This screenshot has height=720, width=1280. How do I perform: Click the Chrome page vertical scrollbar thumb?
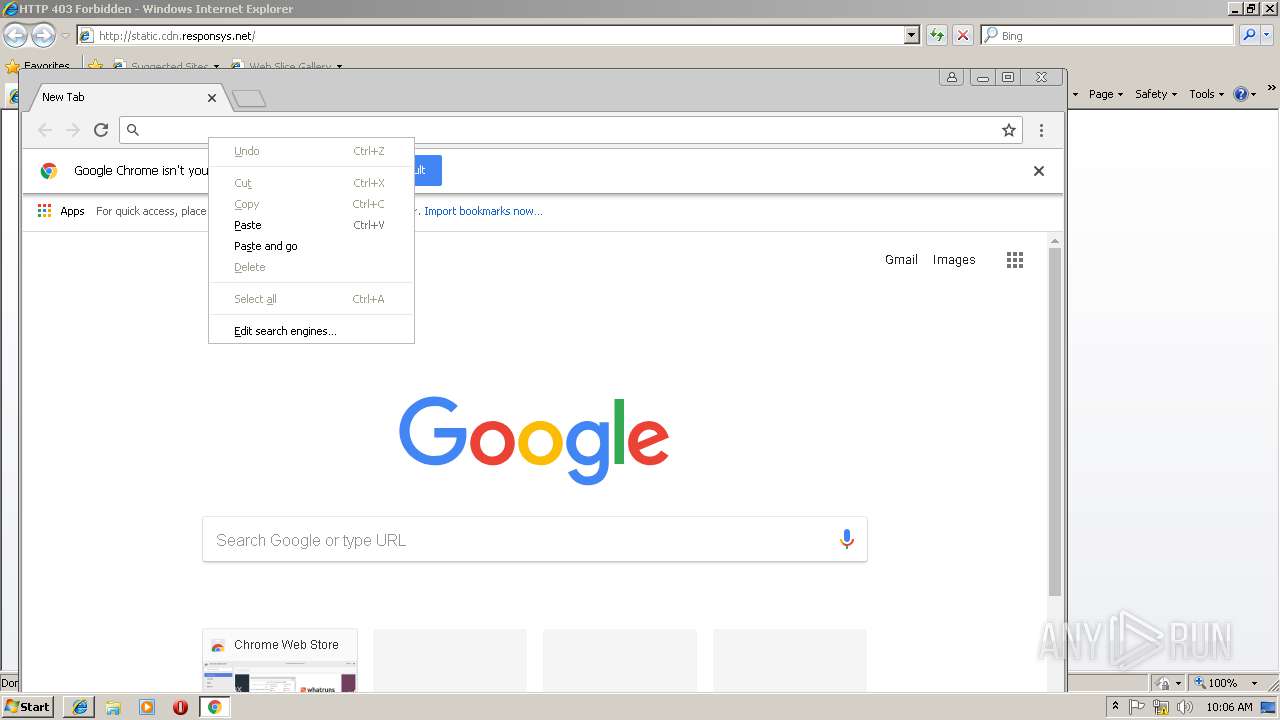pos(1055,420)
